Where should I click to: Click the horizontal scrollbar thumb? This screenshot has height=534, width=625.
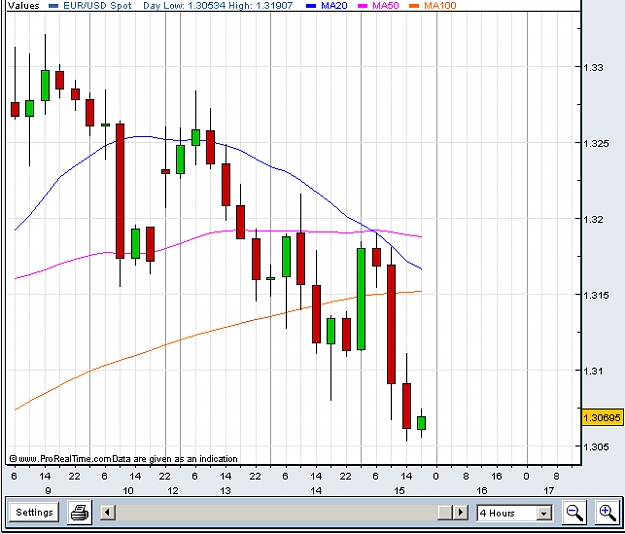[x=445, y=512]
